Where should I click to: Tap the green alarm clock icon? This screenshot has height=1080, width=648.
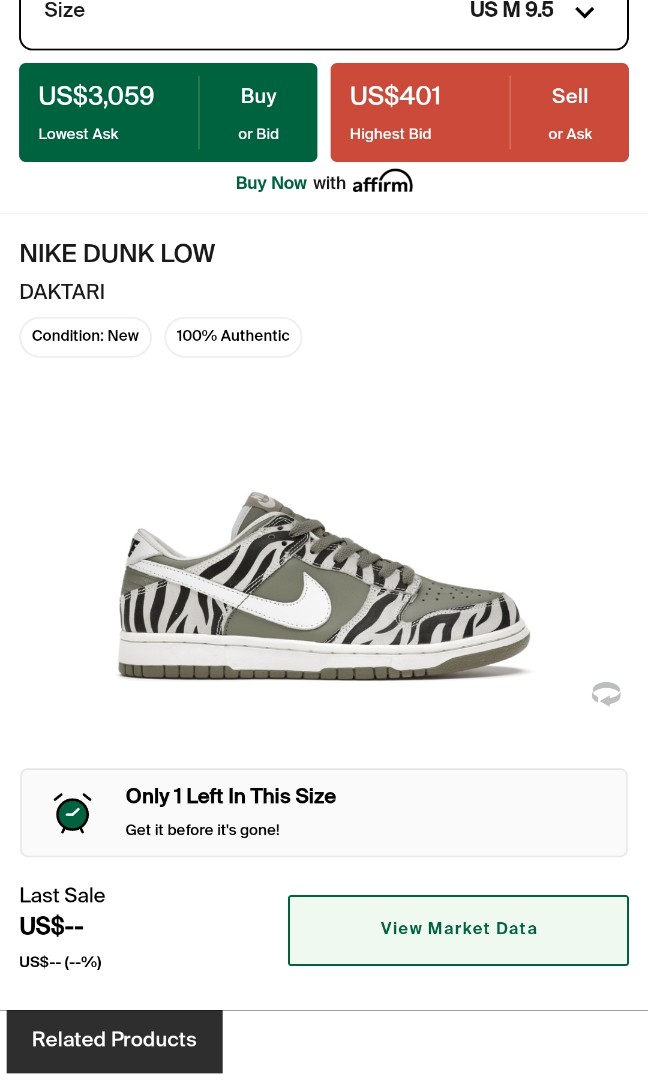click(73, 813)
